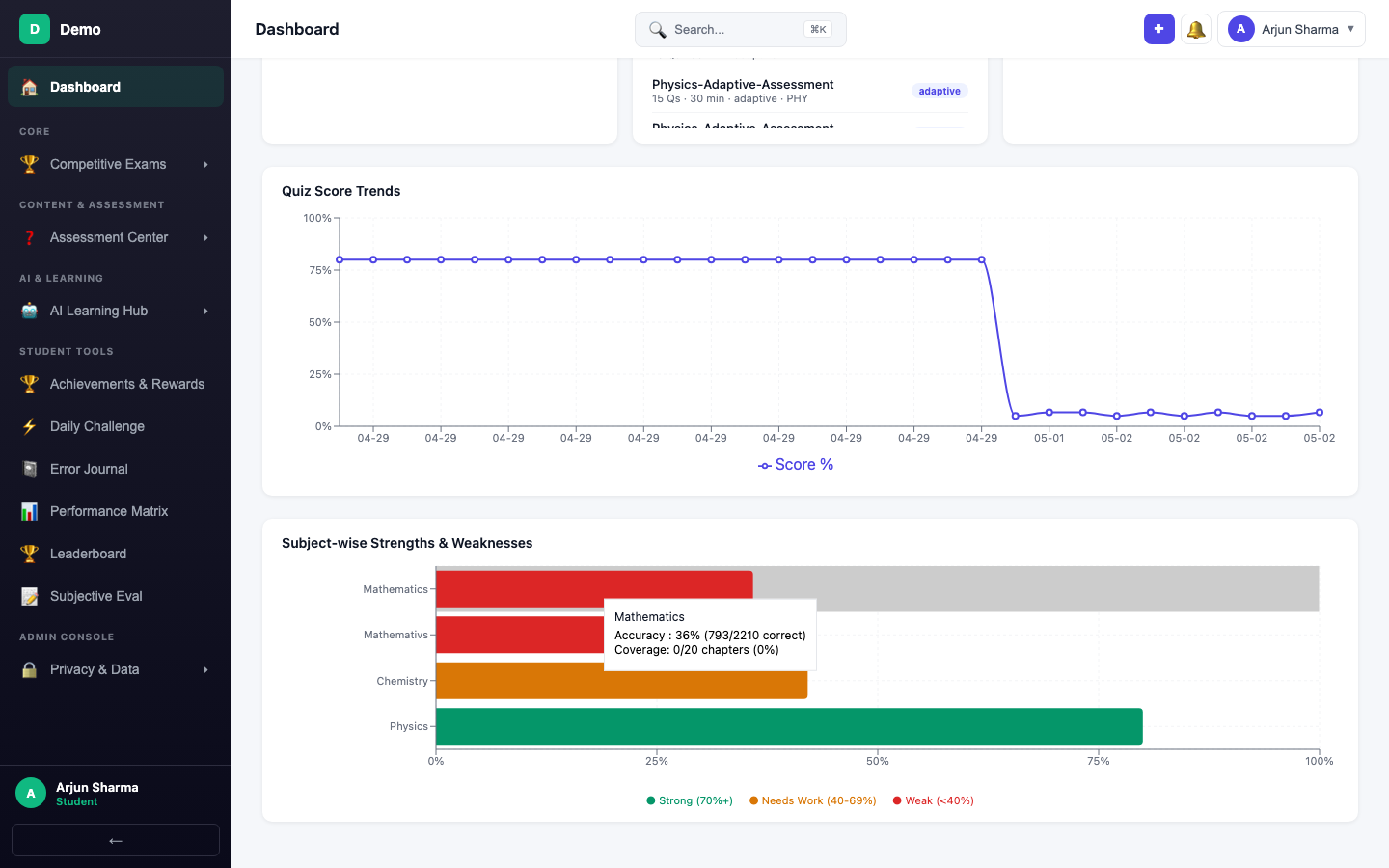Image resolution: width=1389 pixels, height=868 pixels.
Task: Click the top-bar Arjun Sharma avatar
Action: click(1241, 29)
